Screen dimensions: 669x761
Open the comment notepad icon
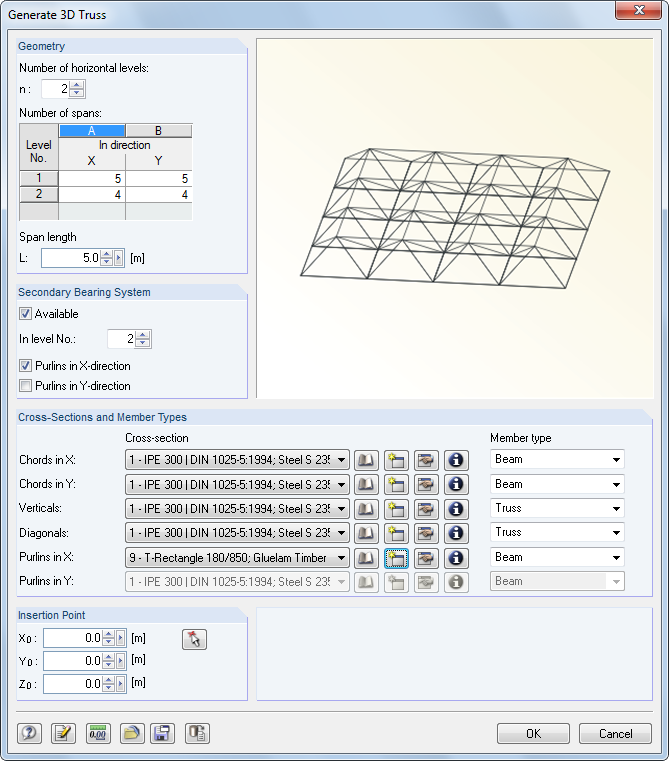[x=63, y=733]
